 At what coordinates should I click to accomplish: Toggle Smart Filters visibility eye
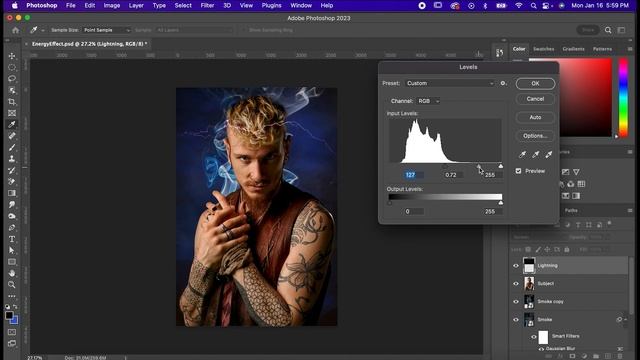point(533,337)
